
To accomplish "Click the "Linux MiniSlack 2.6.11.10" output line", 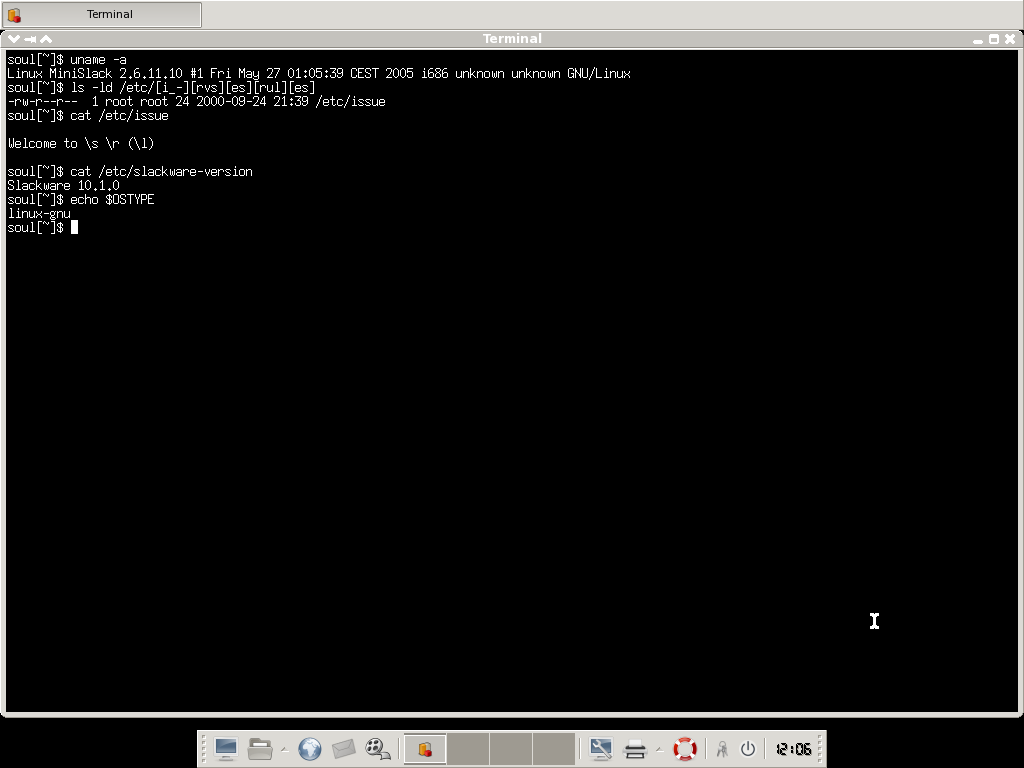I will click(319, 74).
